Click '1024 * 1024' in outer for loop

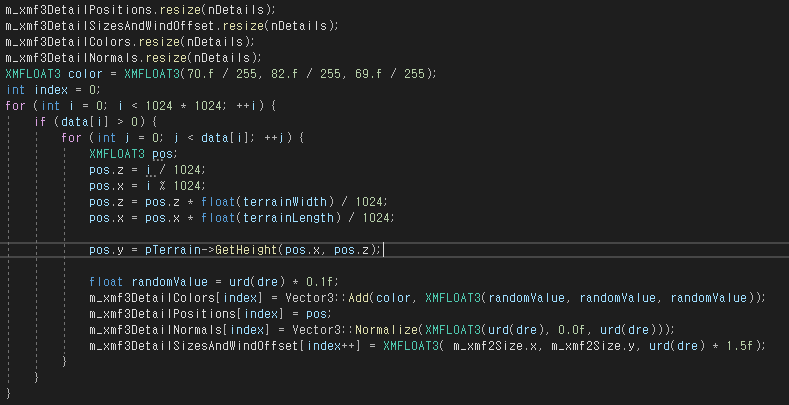(184, 106)
